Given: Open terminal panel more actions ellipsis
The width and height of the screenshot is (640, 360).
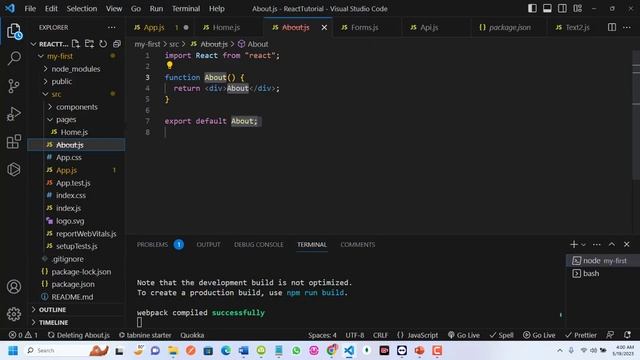Looking at the screenshot, I should click(597, 244).
